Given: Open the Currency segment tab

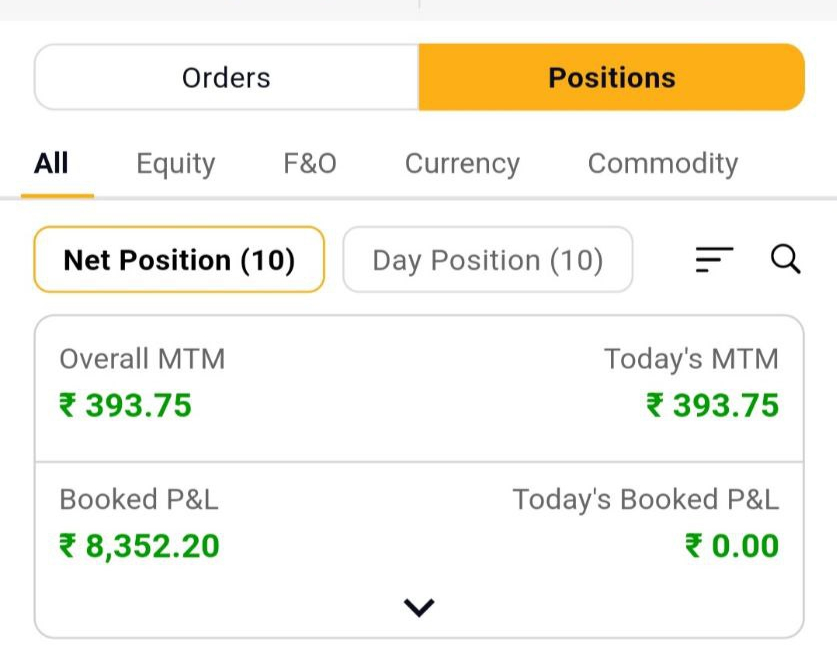Looking at the screenshot, I should point(462,164).
